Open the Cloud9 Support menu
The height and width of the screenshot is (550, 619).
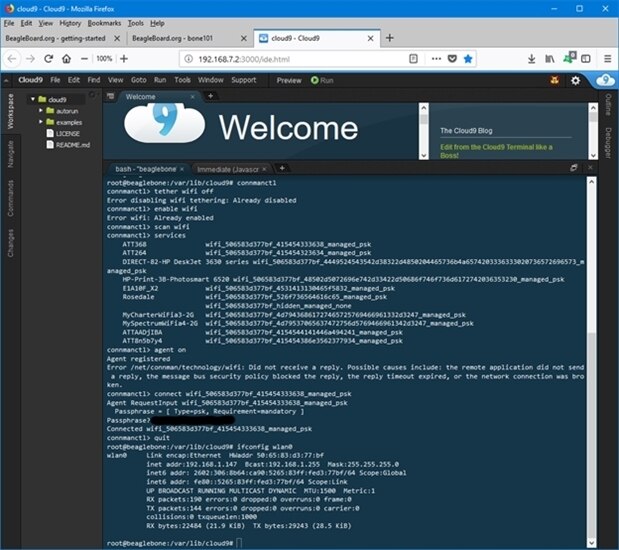[x=244, y=80]
